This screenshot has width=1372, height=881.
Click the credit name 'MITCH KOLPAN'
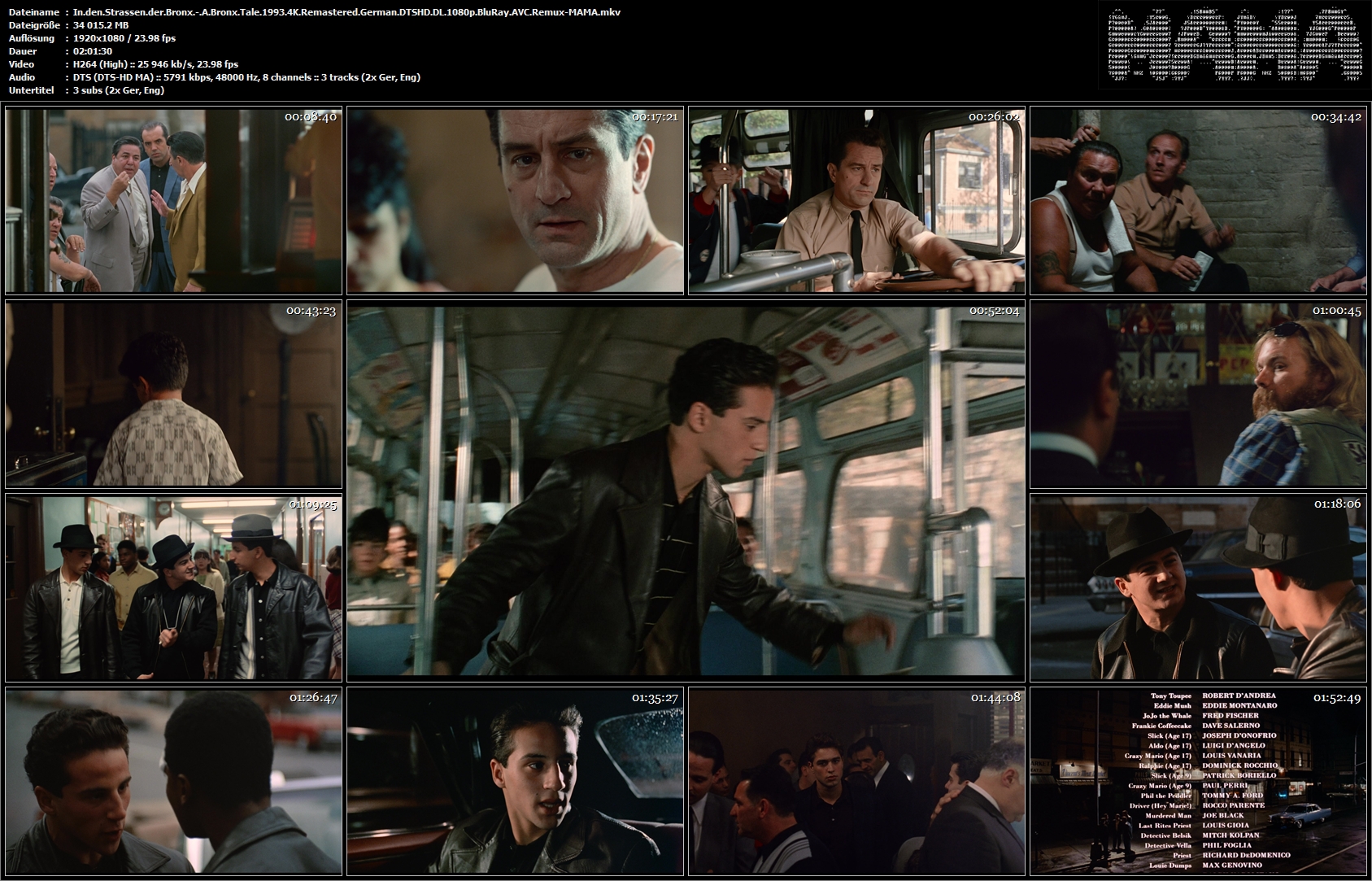[x=1230, y=835]
